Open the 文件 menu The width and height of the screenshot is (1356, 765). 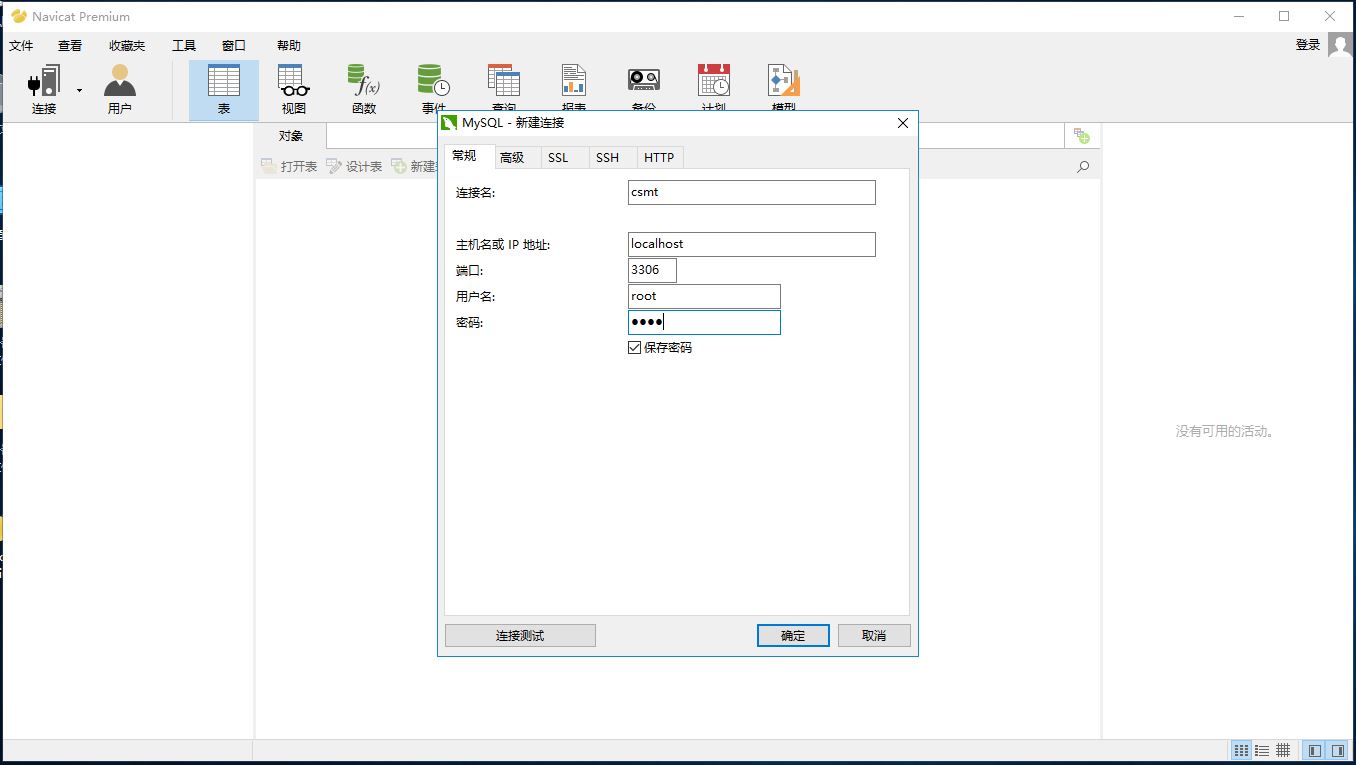click(x=21, y=46)
